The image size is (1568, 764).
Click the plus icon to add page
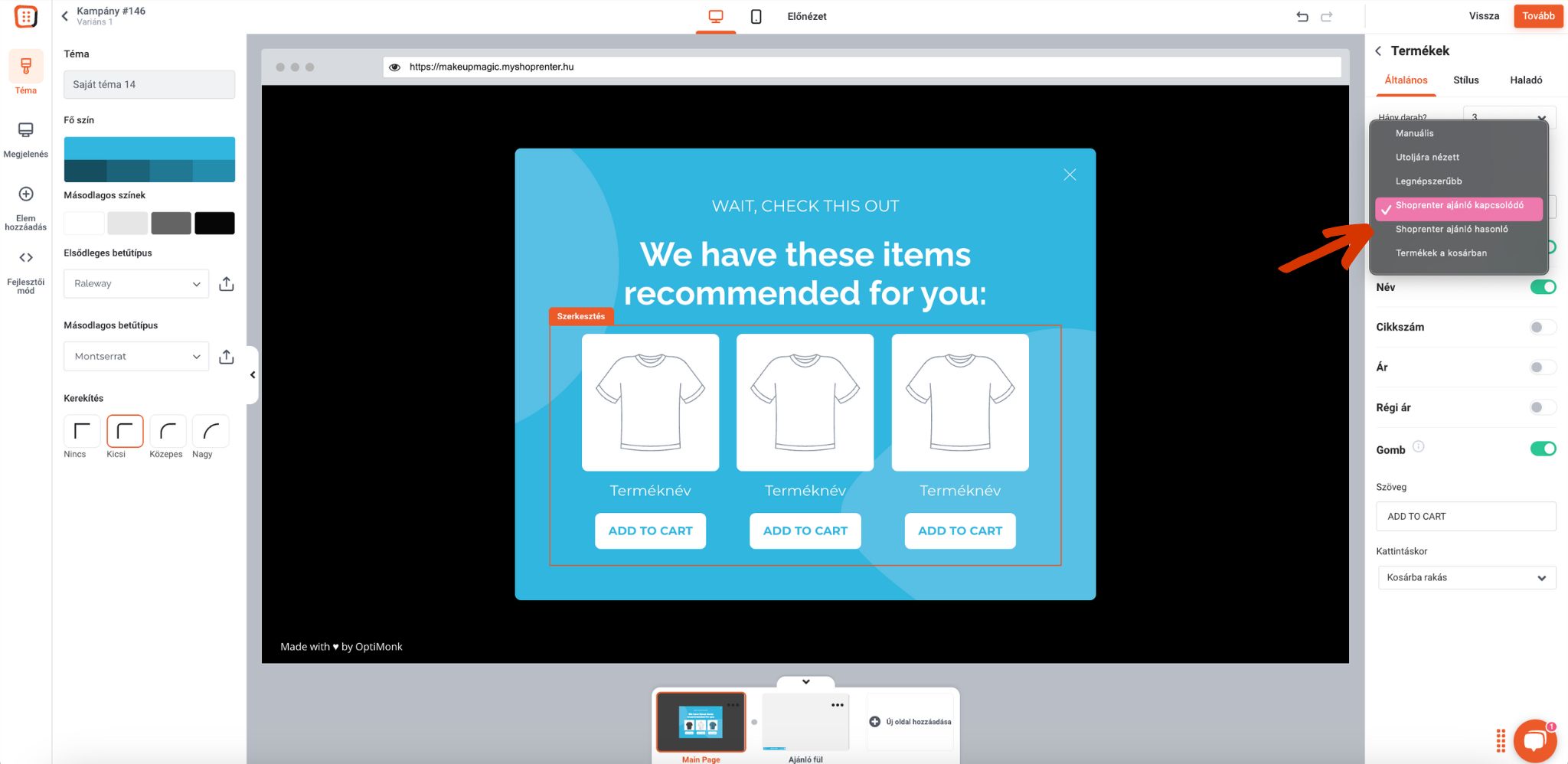pyautogui.click(x=875, y=722)
